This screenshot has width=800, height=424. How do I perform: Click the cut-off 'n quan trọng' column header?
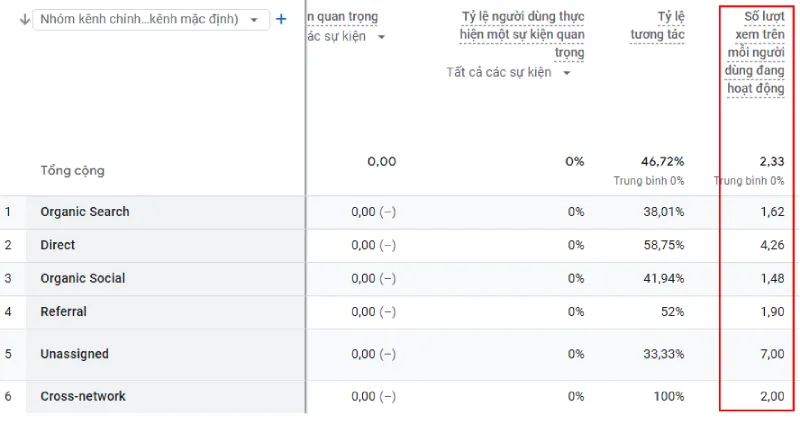342,17
